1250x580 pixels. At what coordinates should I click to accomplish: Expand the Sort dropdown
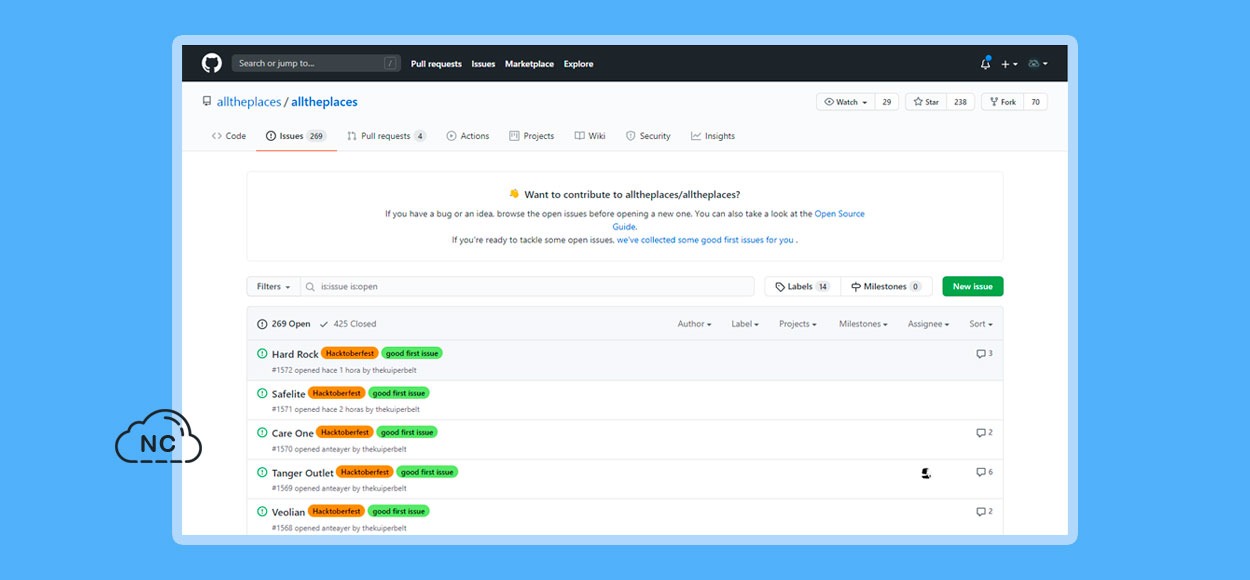pos(980,324)
